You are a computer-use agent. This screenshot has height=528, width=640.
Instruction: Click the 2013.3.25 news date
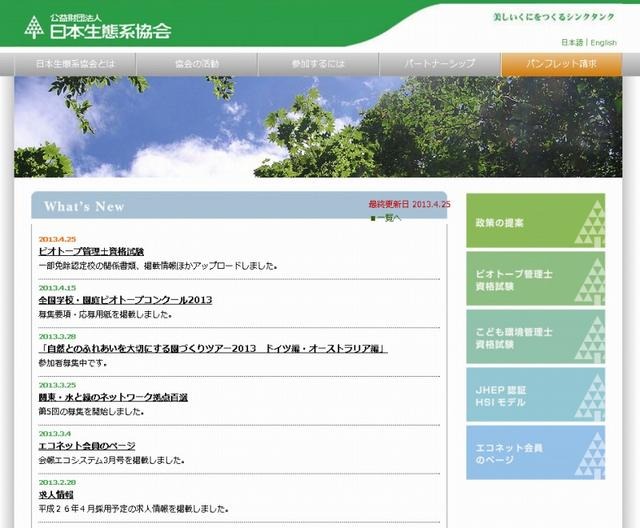[x=58, y=385]
